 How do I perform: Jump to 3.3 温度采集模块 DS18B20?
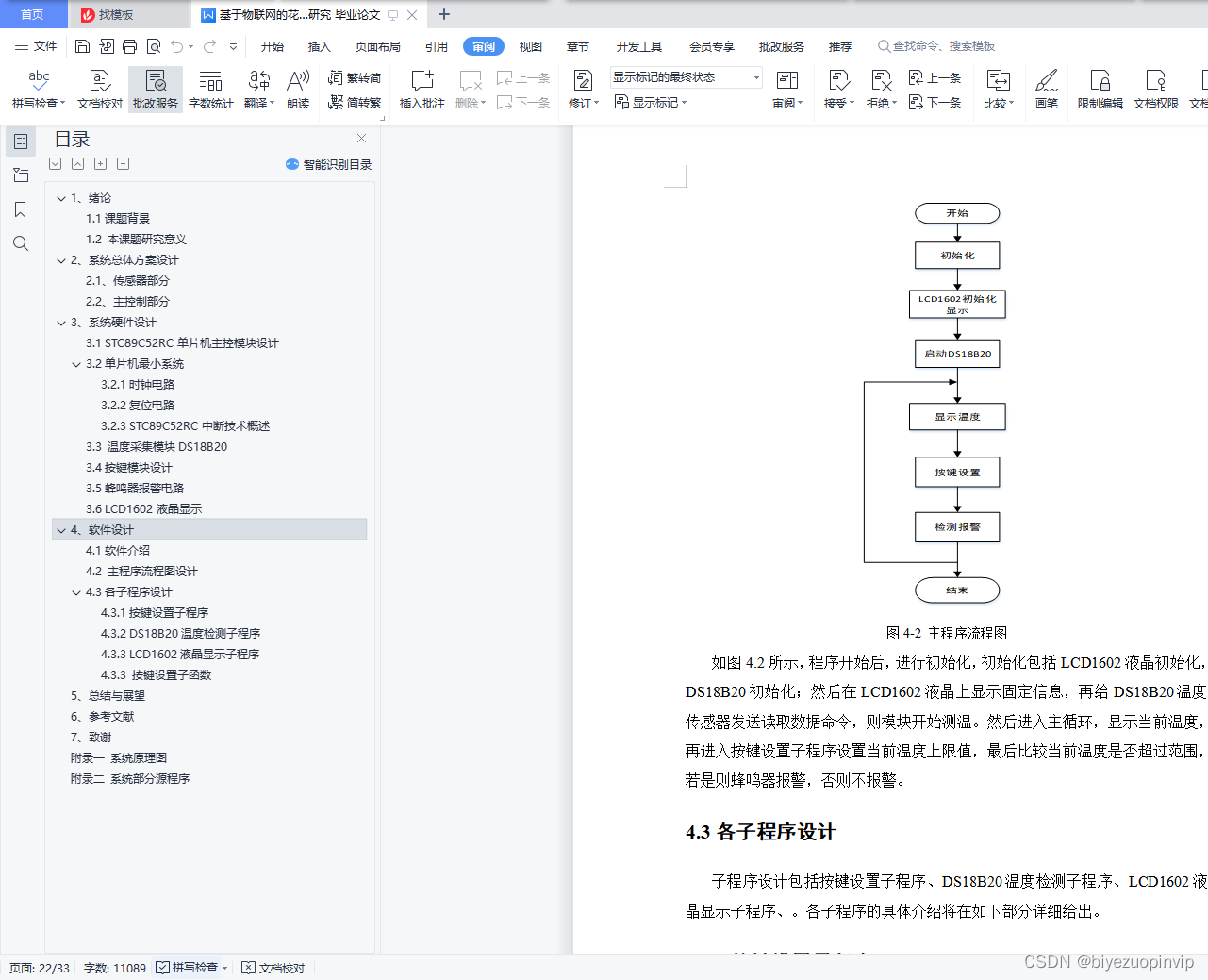tap(157, 447)
